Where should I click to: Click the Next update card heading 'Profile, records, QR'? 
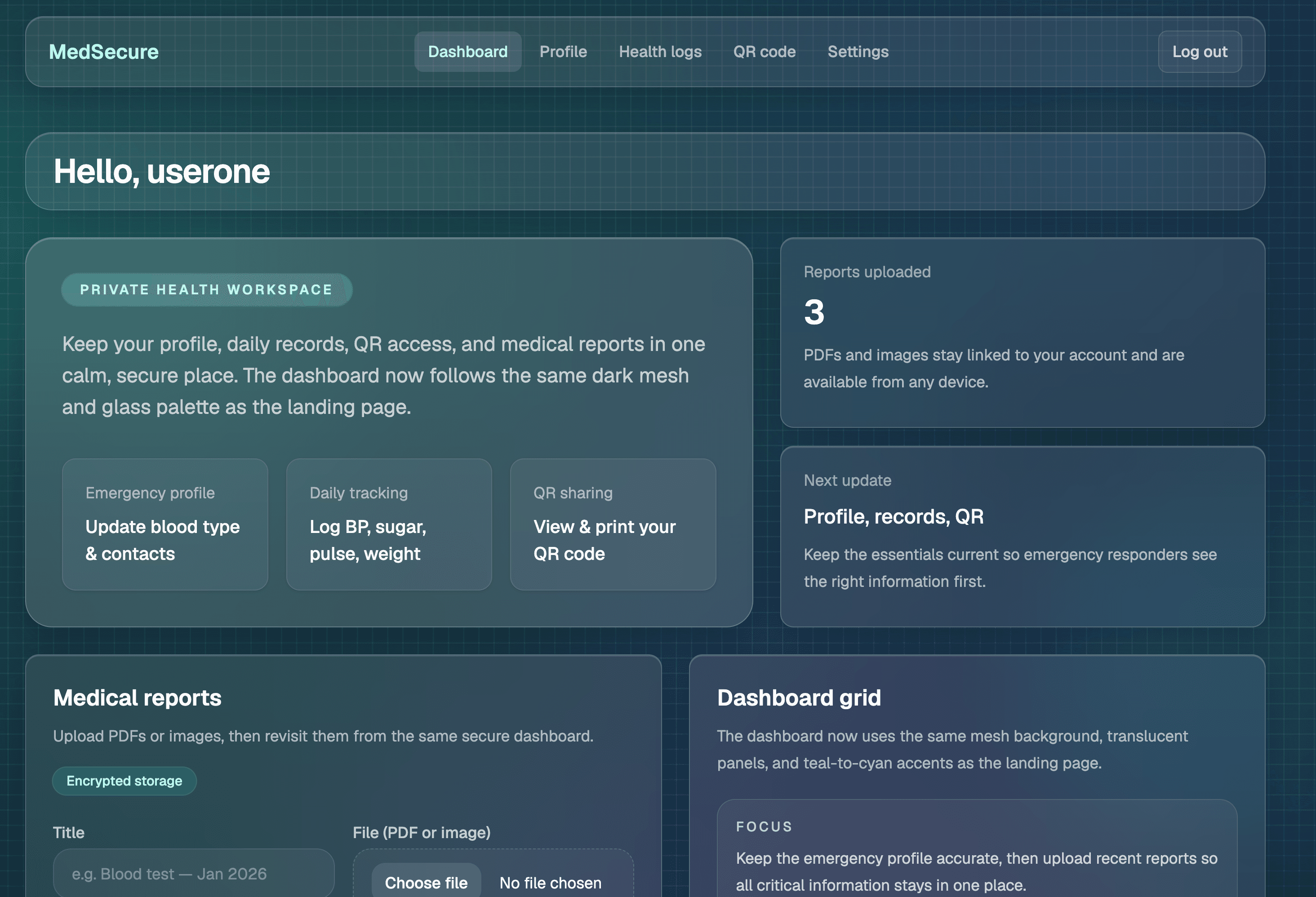coord(894,516)
